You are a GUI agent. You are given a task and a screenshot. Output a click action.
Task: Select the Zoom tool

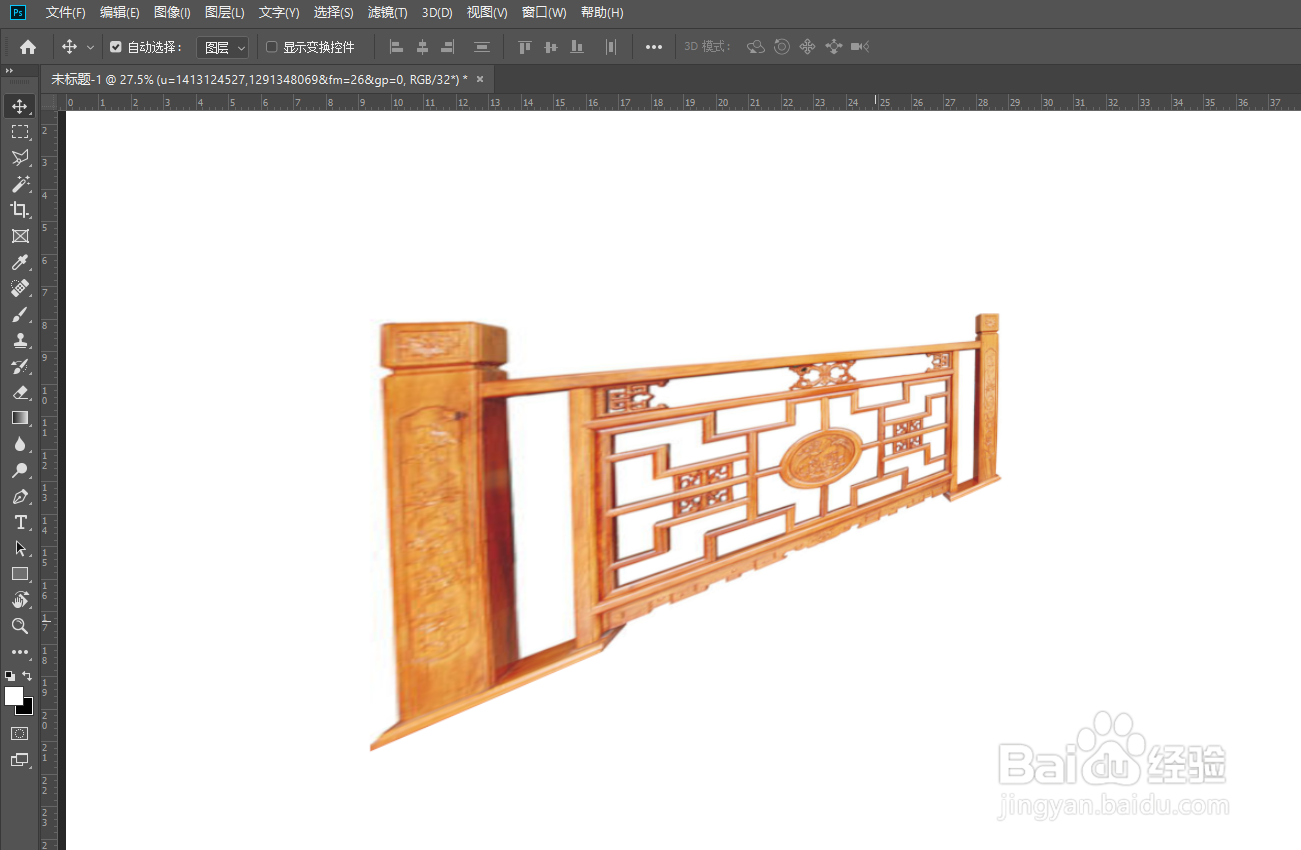pyautogui.click(x=20, y=626)
